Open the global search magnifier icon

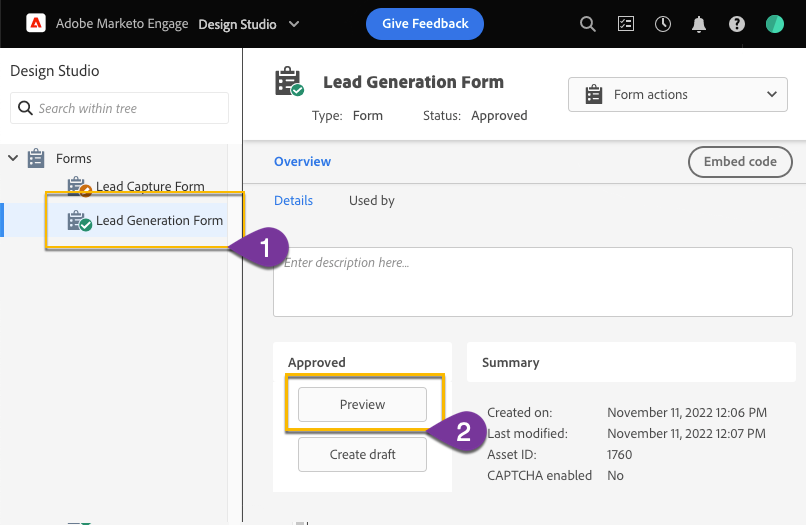point(588,24)
